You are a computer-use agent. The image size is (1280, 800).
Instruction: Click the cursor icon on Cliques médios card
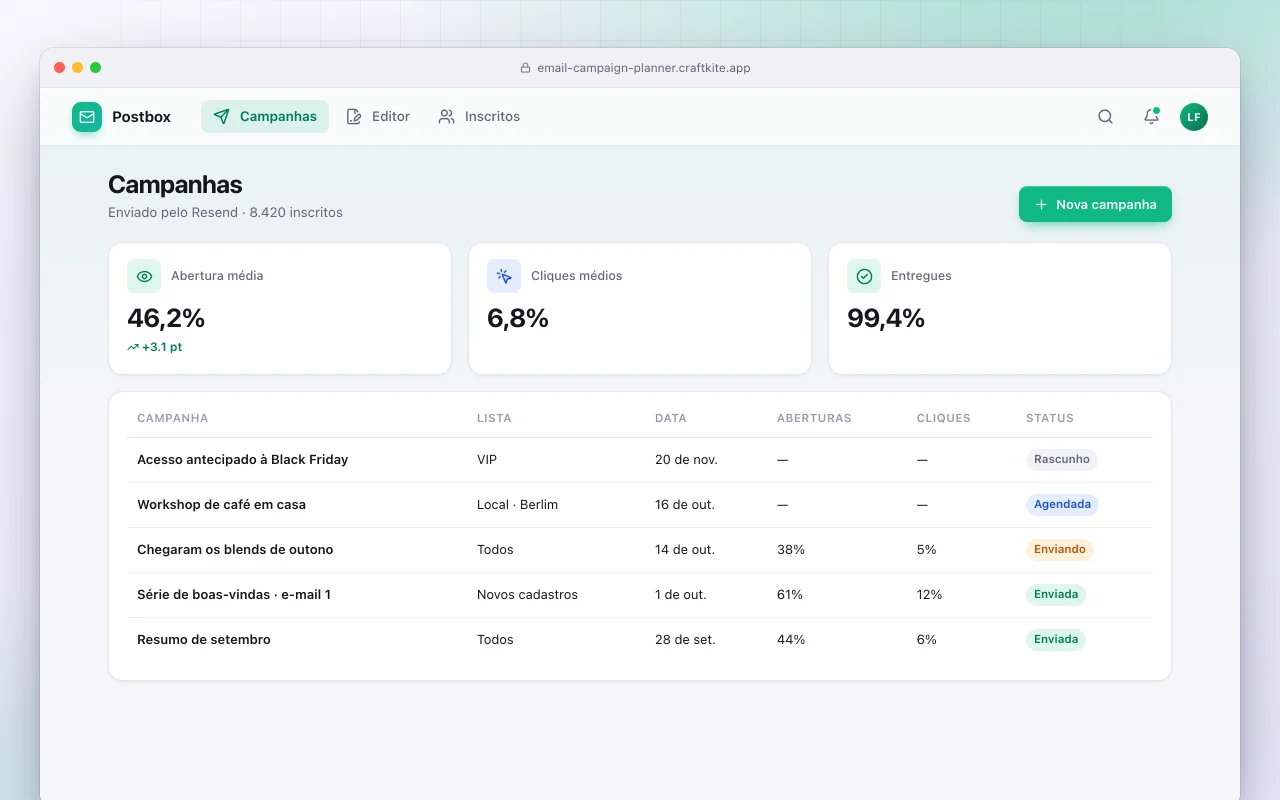pos(504,276)
